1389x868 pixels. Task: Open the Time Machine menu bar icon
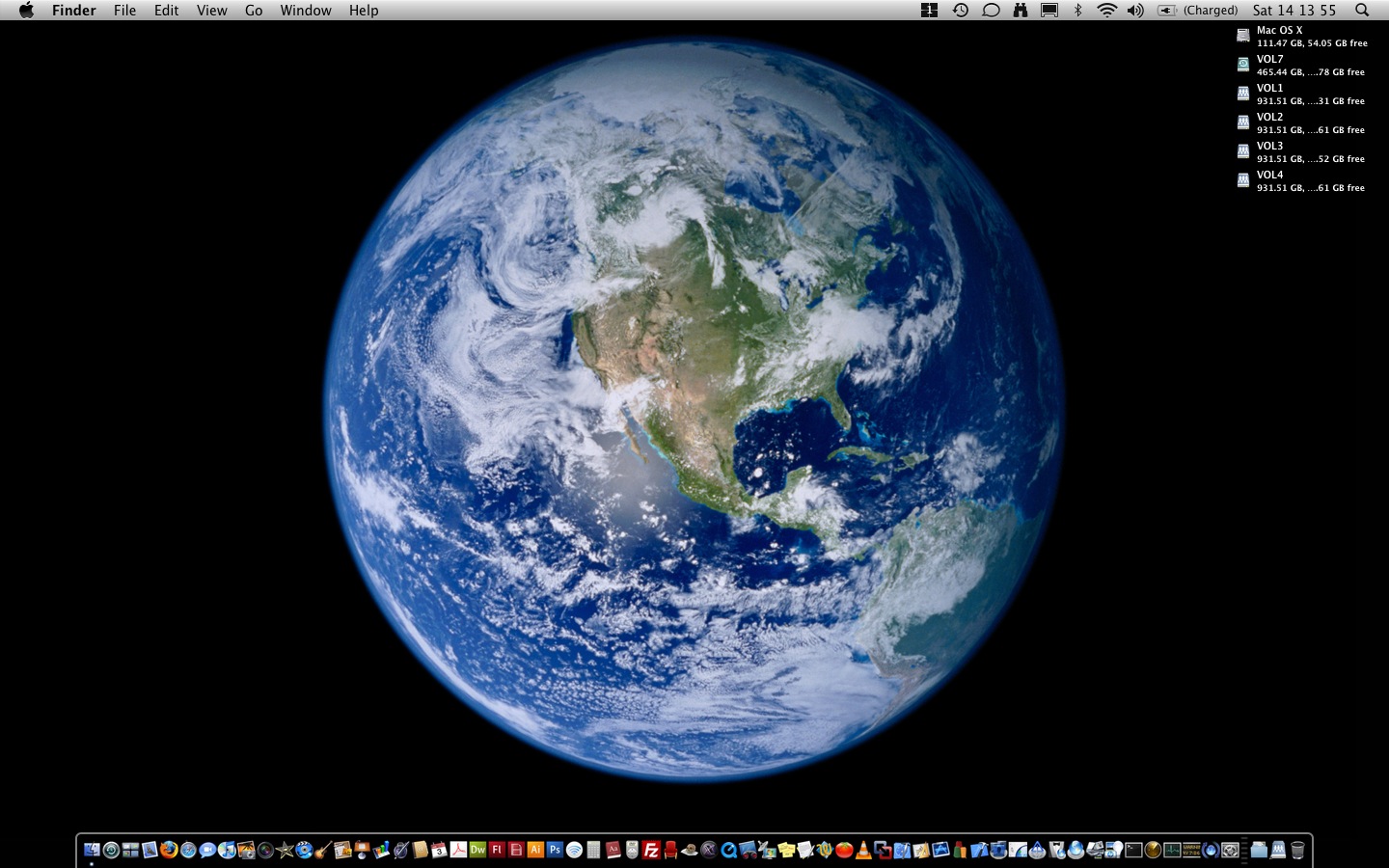[961, 11]
